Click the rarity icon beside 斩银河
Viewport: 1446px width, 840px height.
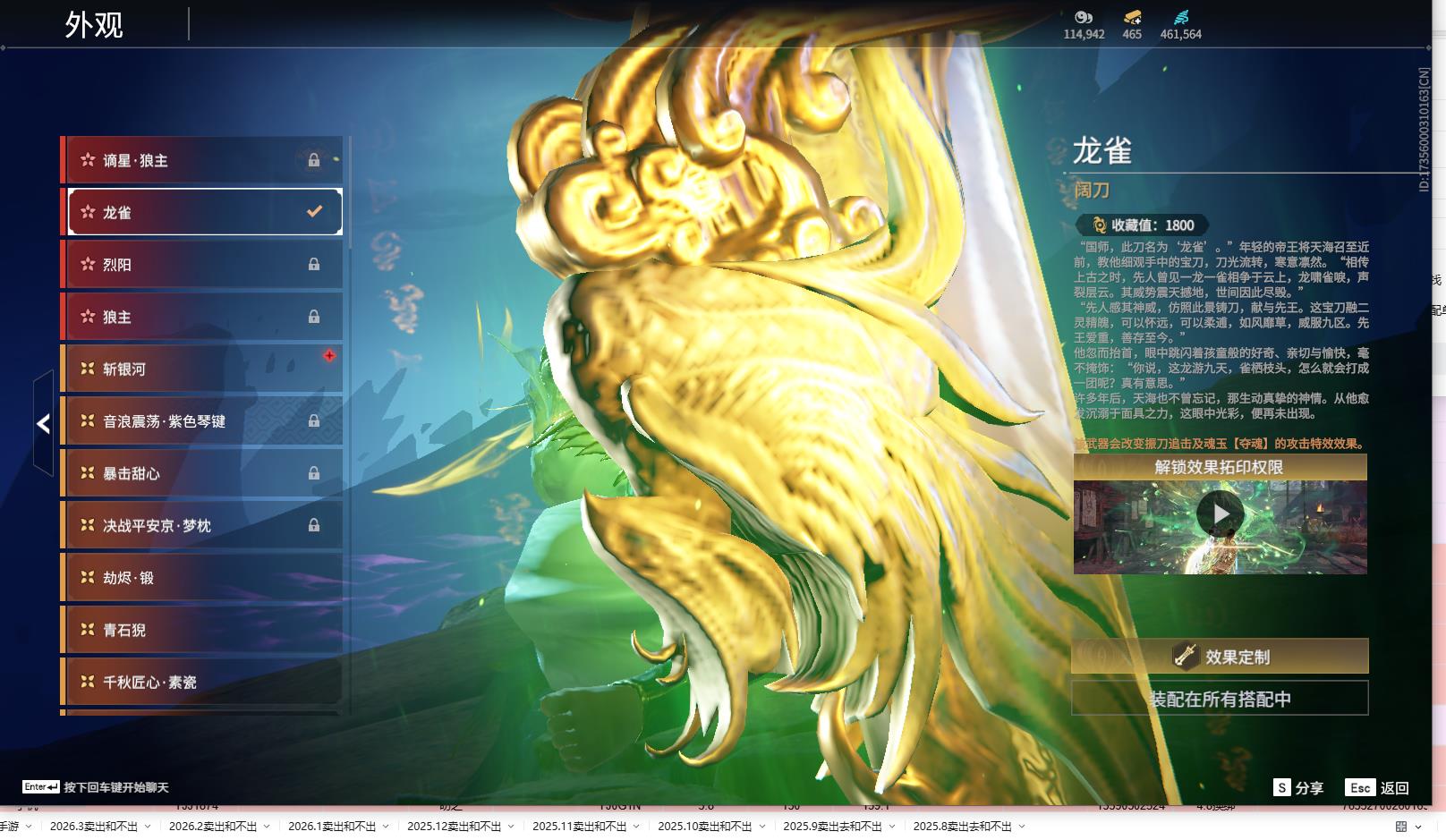[88, 369]
